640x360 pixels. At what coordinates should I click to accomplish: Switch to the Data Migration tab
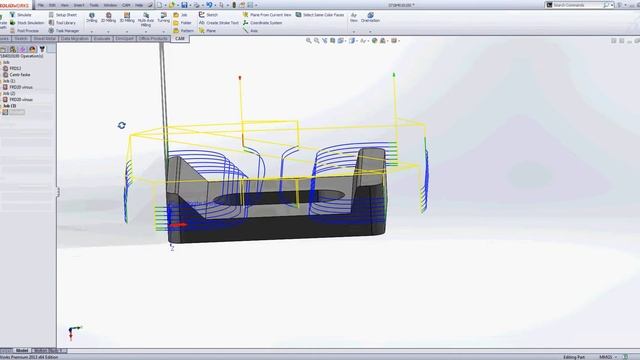click(x=75, y=38)
